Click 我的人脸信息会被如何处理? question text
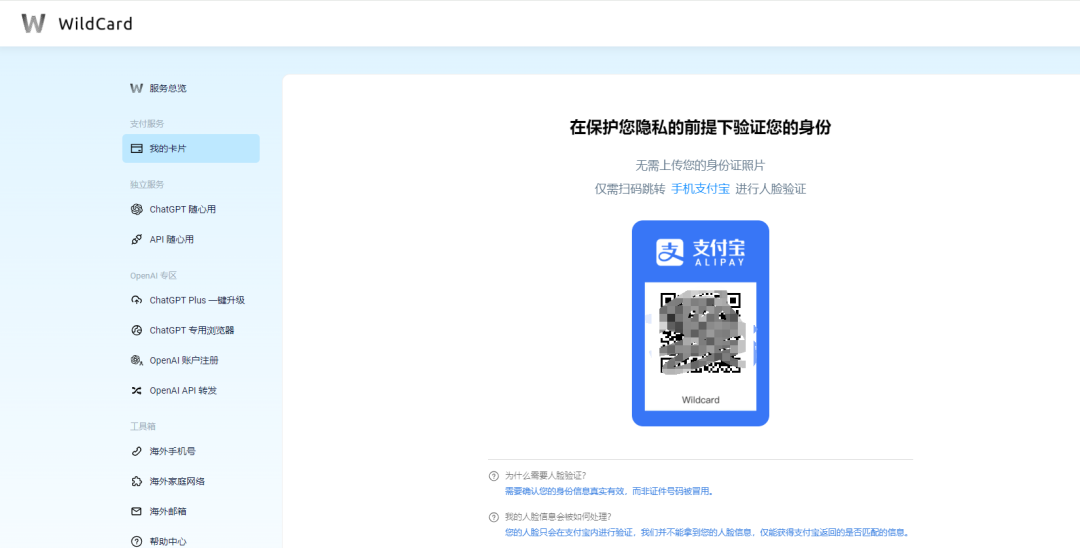 pyautogui.click(x=558, y=517)
